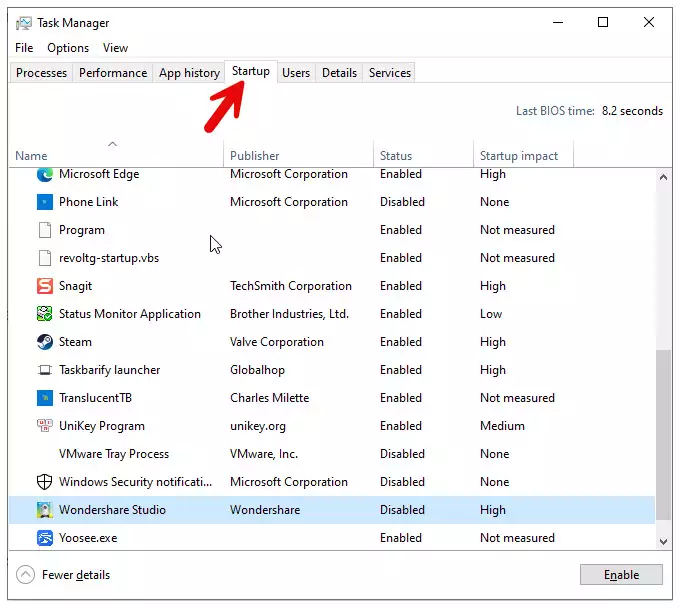Select the TranslucentTB entry name

[95, 398]
